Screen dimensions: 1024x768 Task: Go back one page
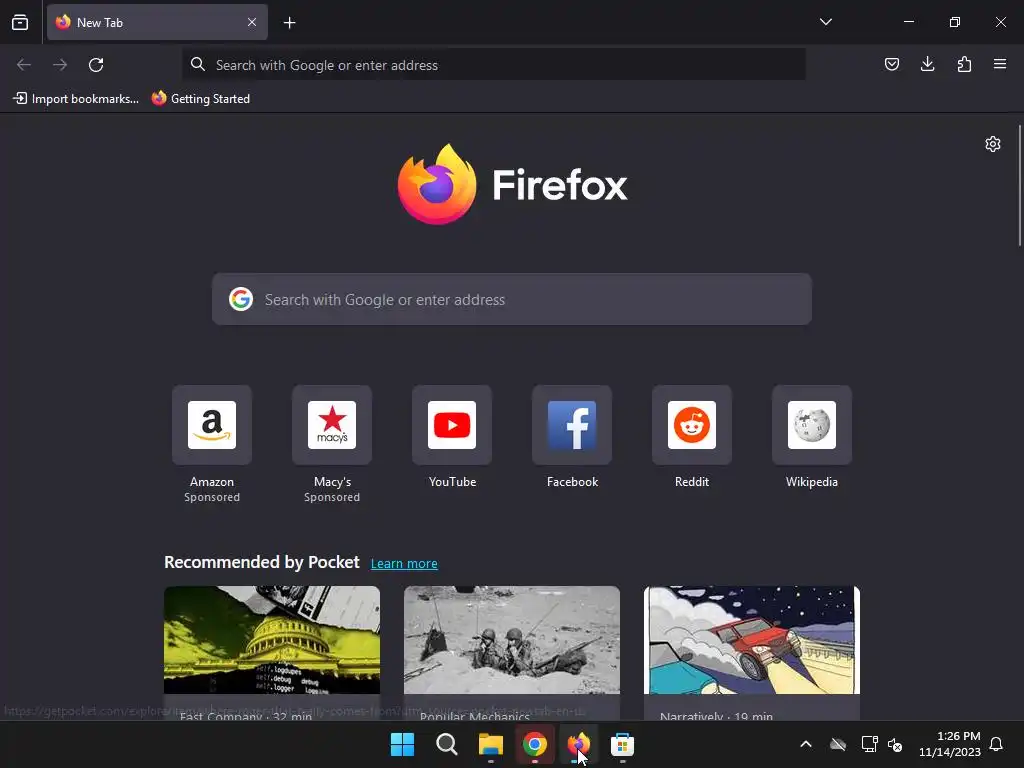(x=24, y=65)
